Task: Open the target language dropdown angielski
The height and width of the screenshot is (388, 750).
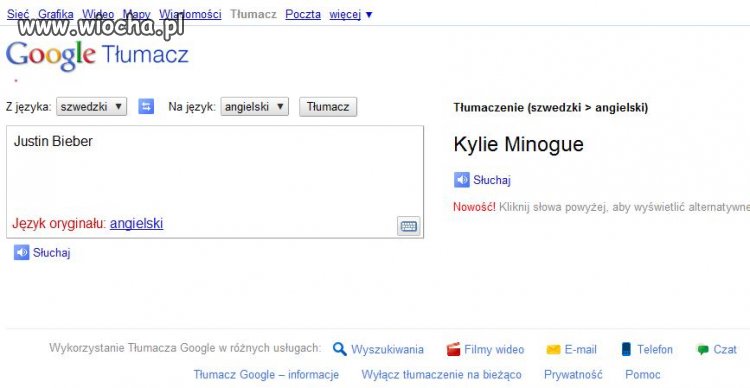Action: pyautogui.click(x=254, y=107)
